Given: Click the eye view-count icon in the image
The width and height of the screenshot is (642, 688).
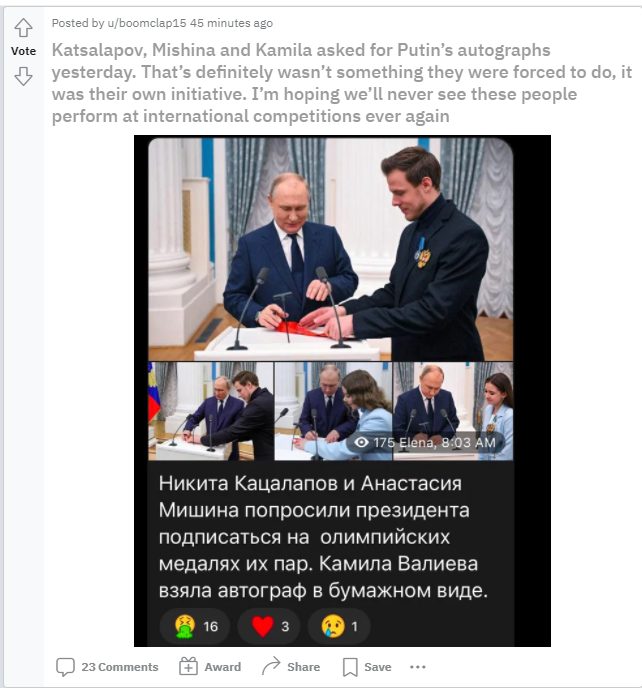Looking at the screenshot, I should [x=361, y=442].
